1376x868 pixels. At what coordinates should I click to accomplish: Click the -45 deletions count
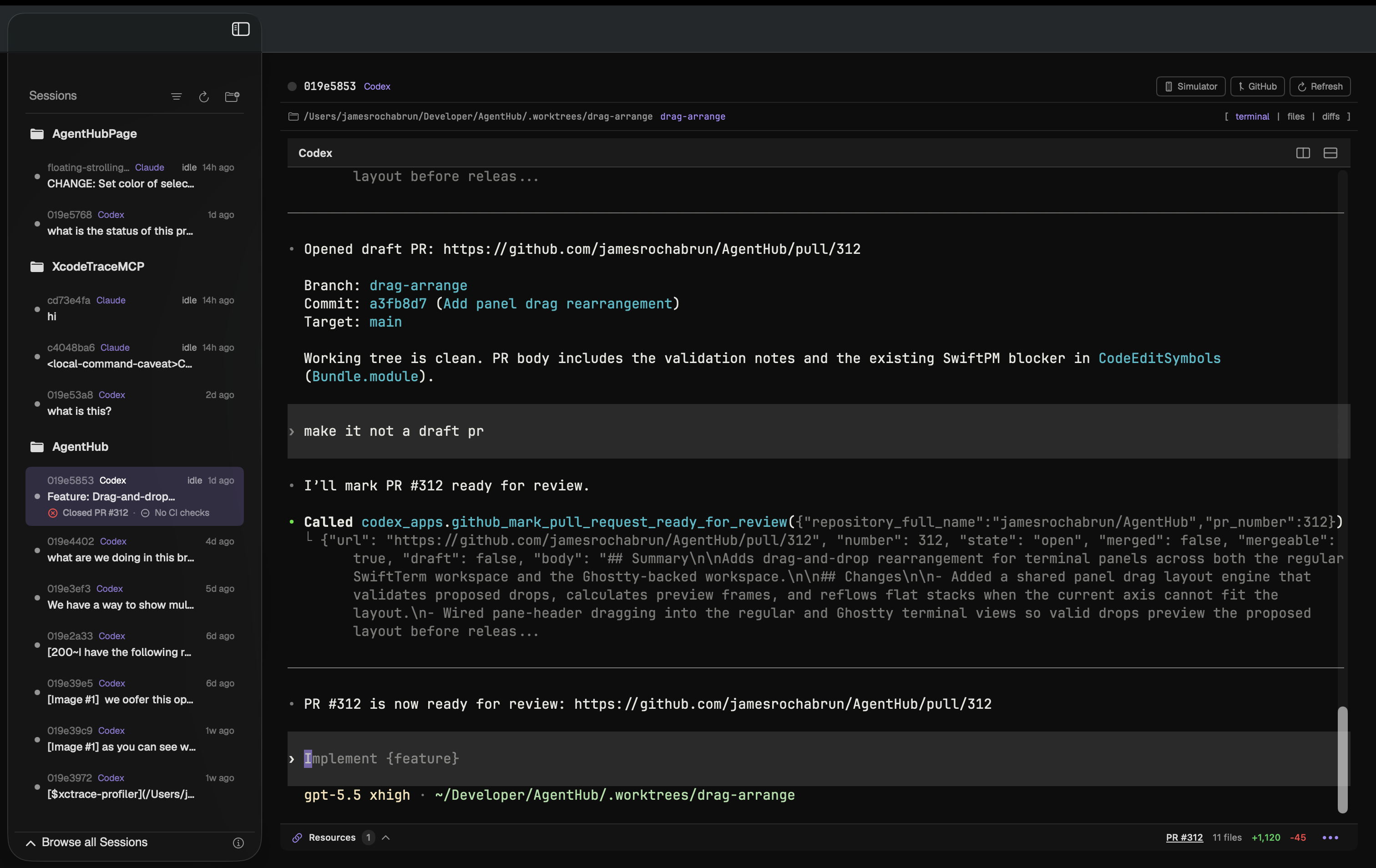(1298, 838)
